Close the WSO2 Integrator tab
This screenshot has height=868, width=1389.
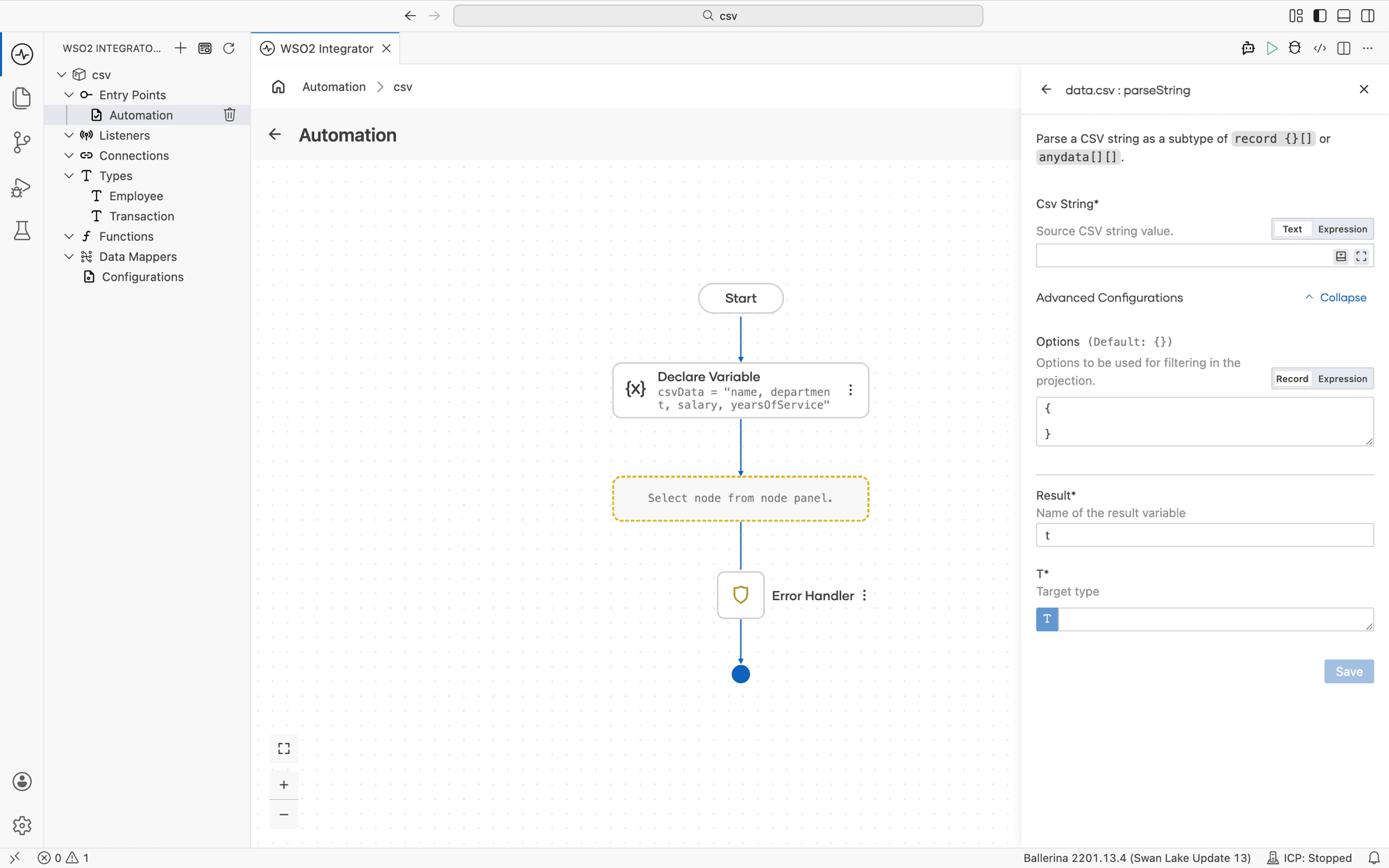387,48
